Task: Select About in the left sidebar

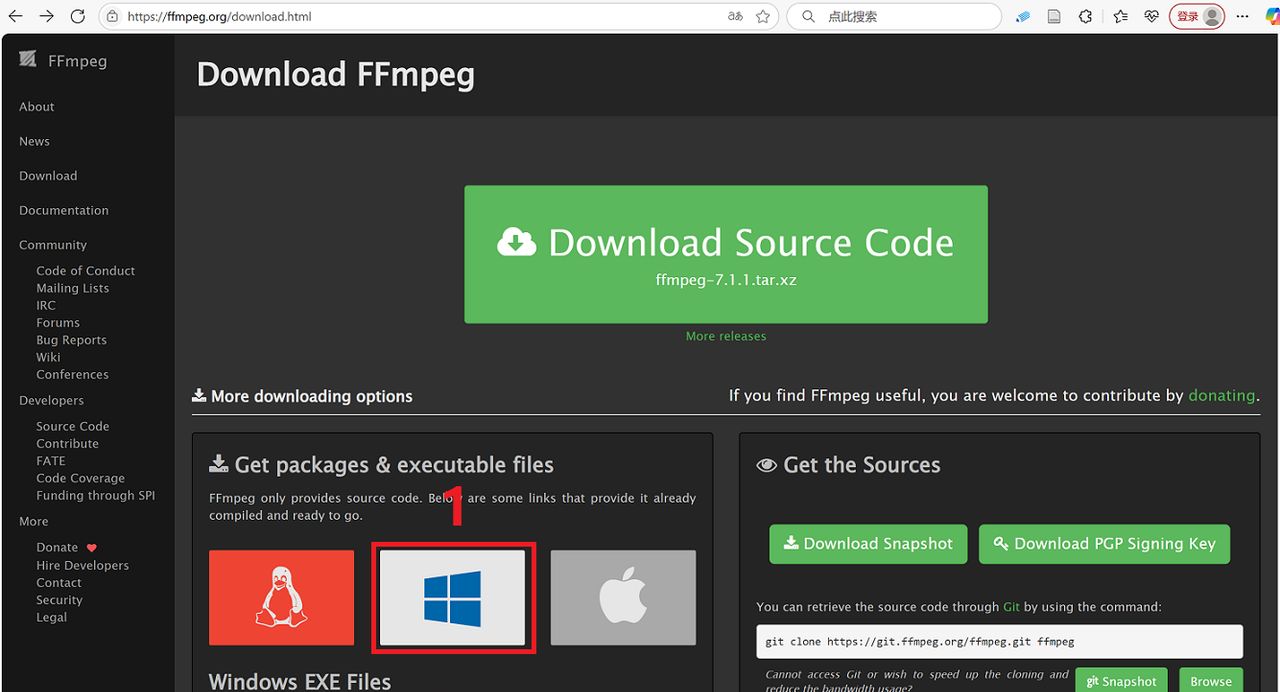Action: [x=37, y=107]
